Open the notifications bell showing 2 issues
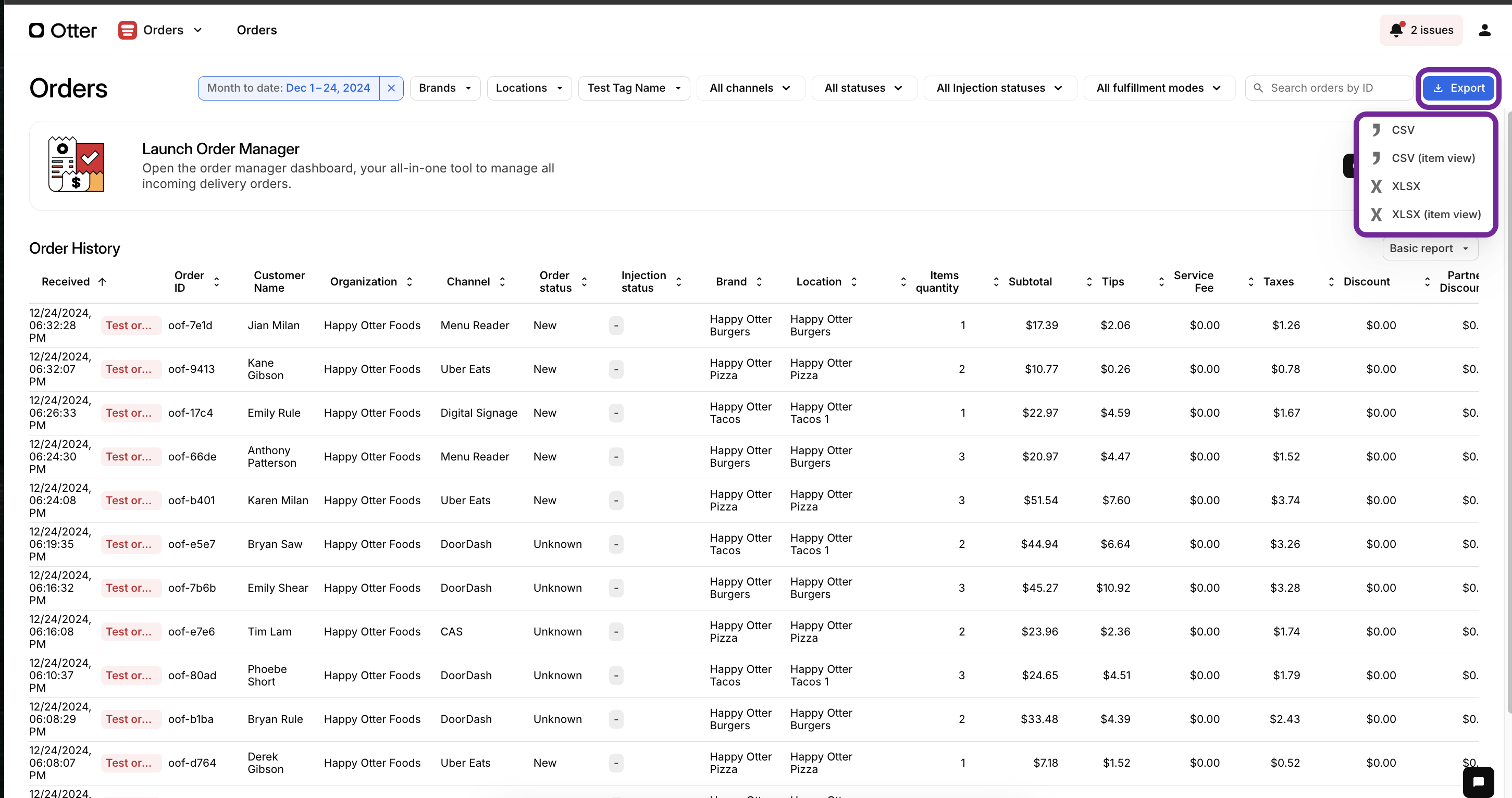 pyautogui.click(x=1396, y=30)
